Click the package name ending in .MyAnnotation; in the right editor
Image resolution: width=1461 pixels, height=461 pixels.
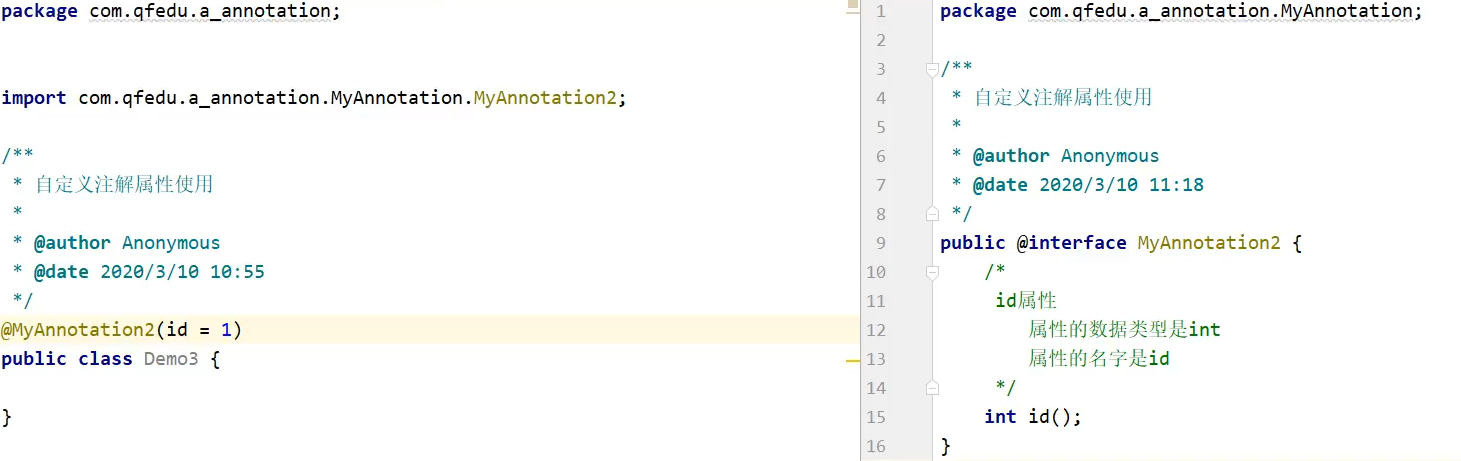[x=1225, y=11]
